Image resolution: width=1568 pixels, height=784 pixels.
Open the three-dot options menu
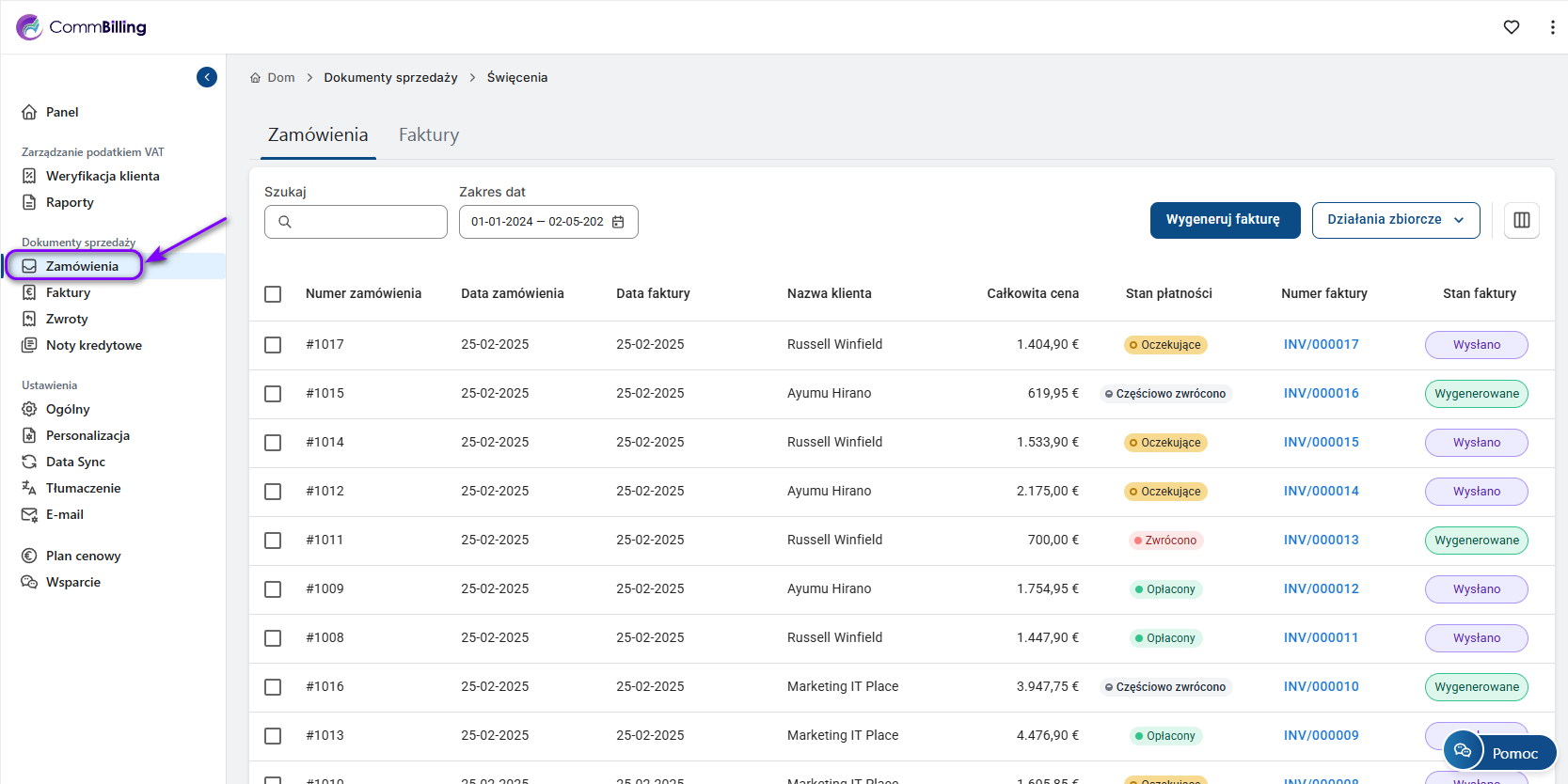(x=1551, y=27)
